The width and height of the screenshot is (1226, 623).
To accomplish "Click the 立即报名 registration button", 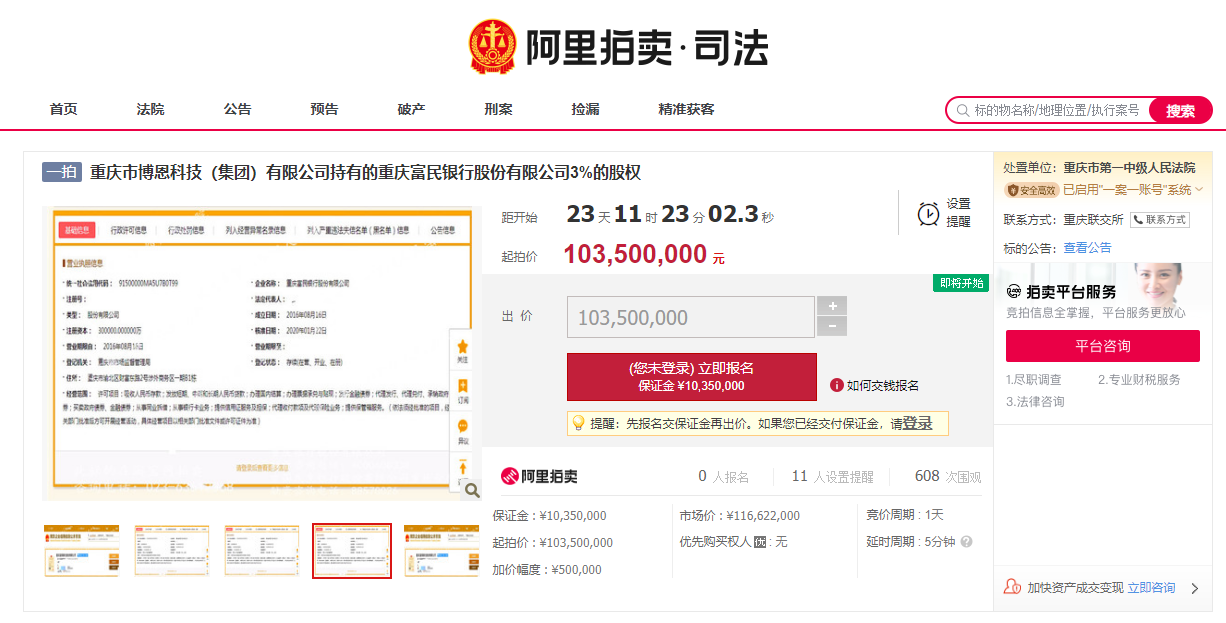I will click(692, 376).
